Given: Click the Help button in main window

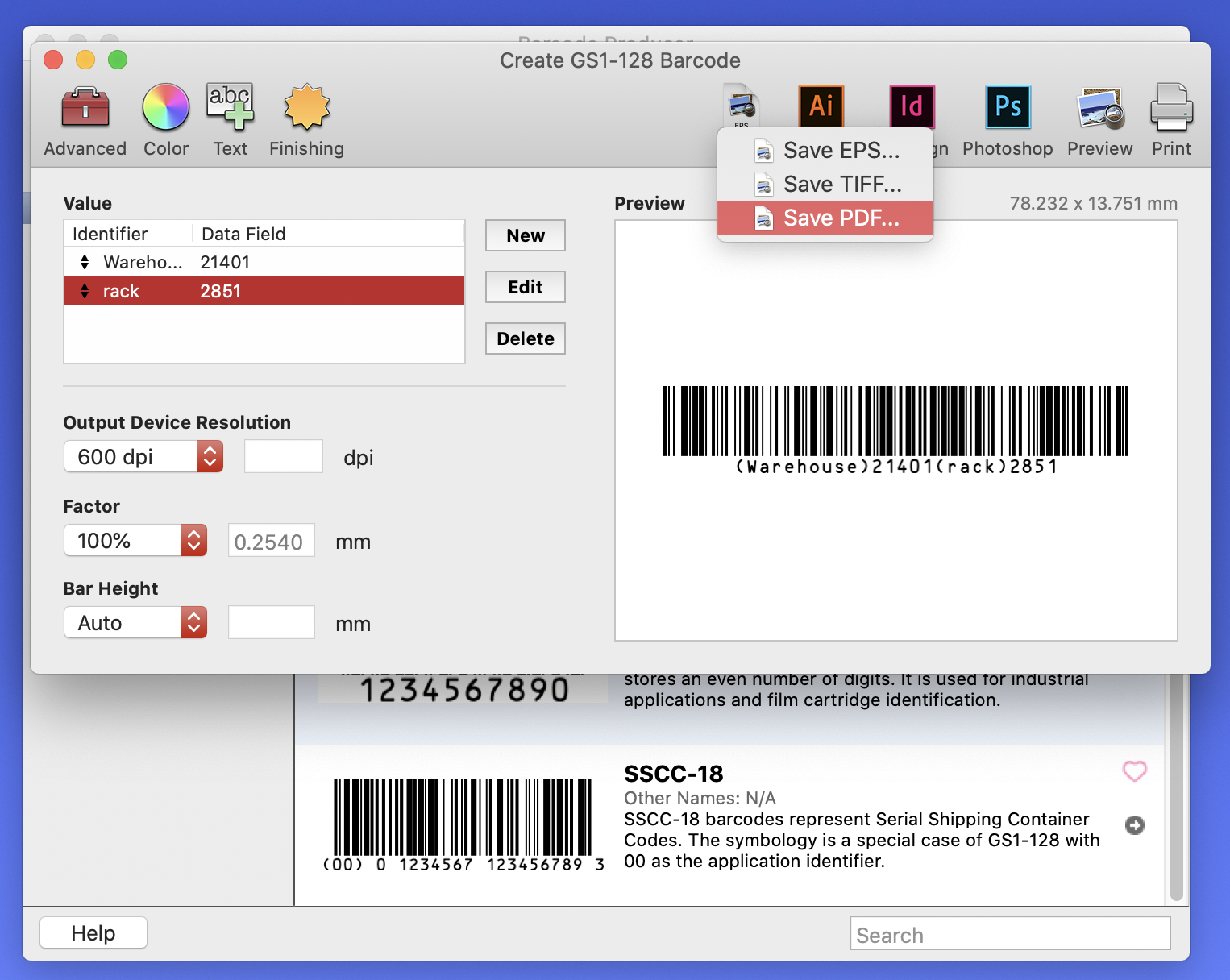Looking at the screenshot, I should point(93,933).
